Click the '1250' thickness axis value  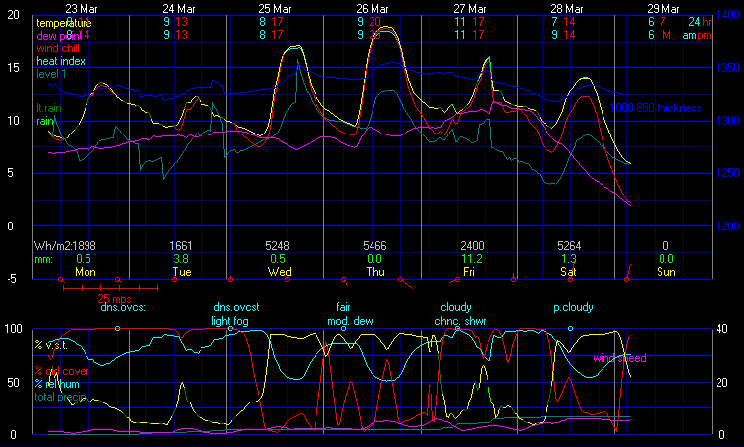728,173
